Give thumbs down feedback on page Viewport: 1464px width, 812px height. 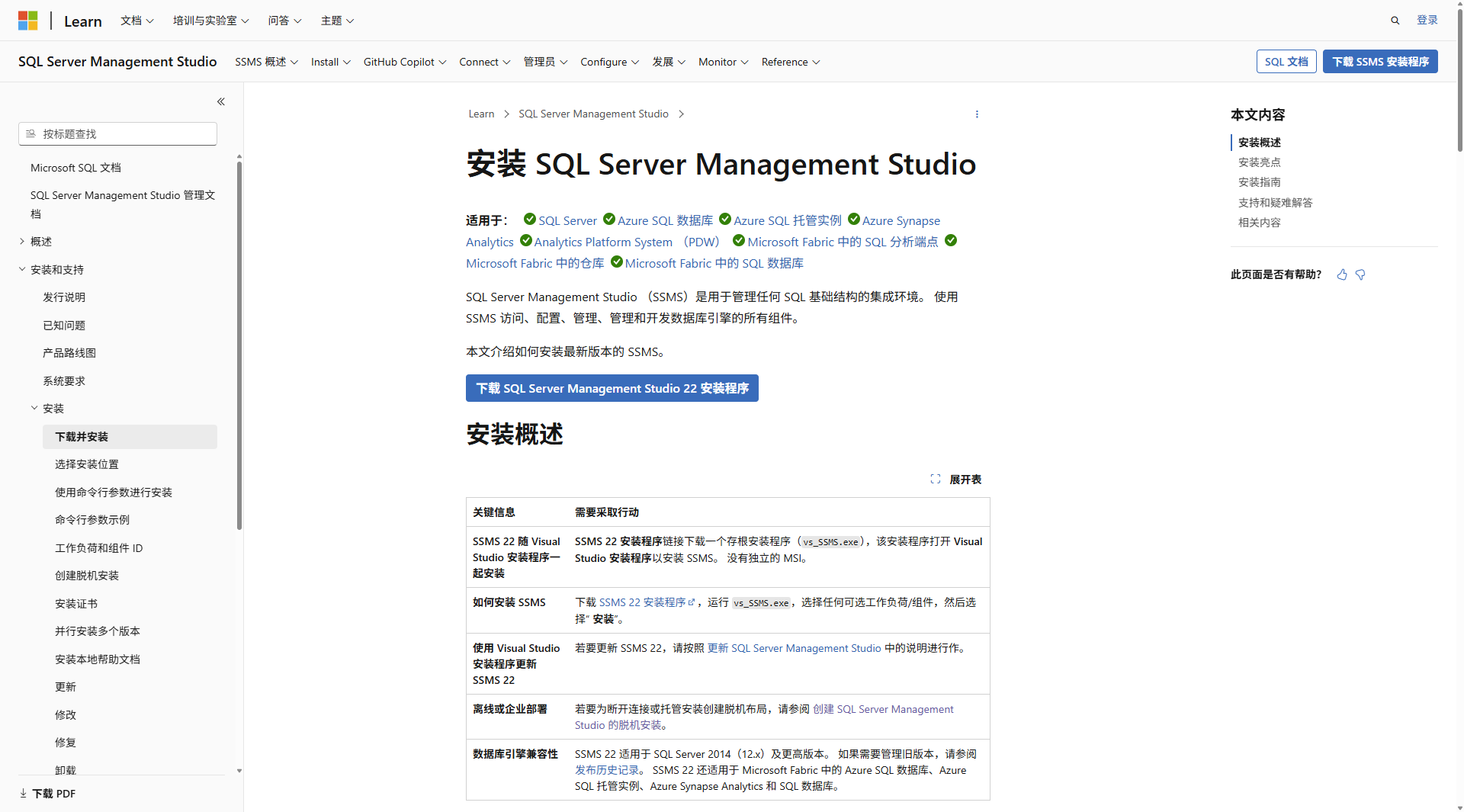coord(1360,274)
